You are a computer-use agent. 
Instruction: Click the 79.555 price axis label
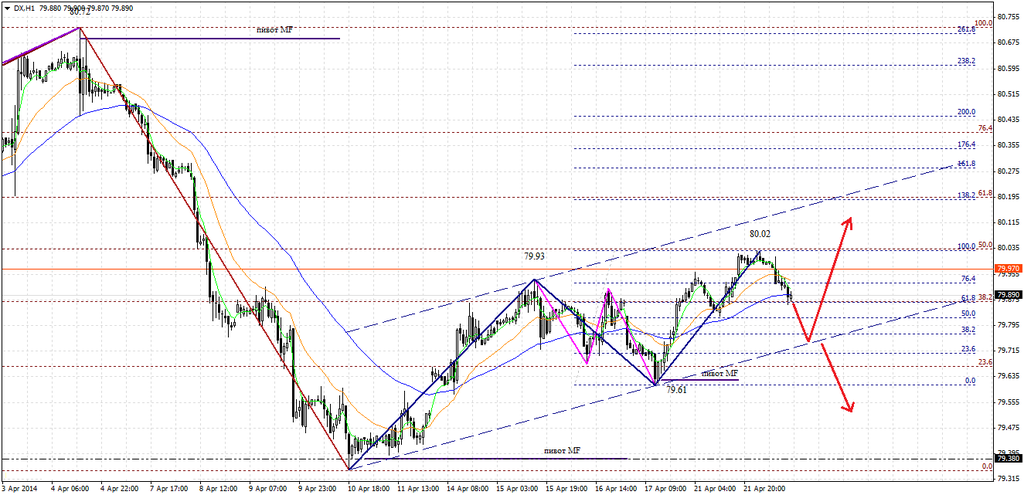(x=1006, y=402)
